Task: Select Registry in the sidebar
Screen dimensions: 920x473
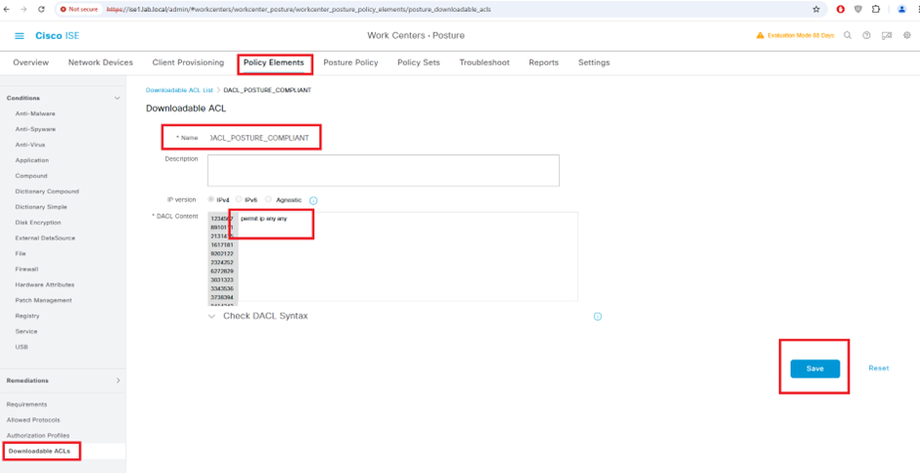Action: [x=27, y=316]
